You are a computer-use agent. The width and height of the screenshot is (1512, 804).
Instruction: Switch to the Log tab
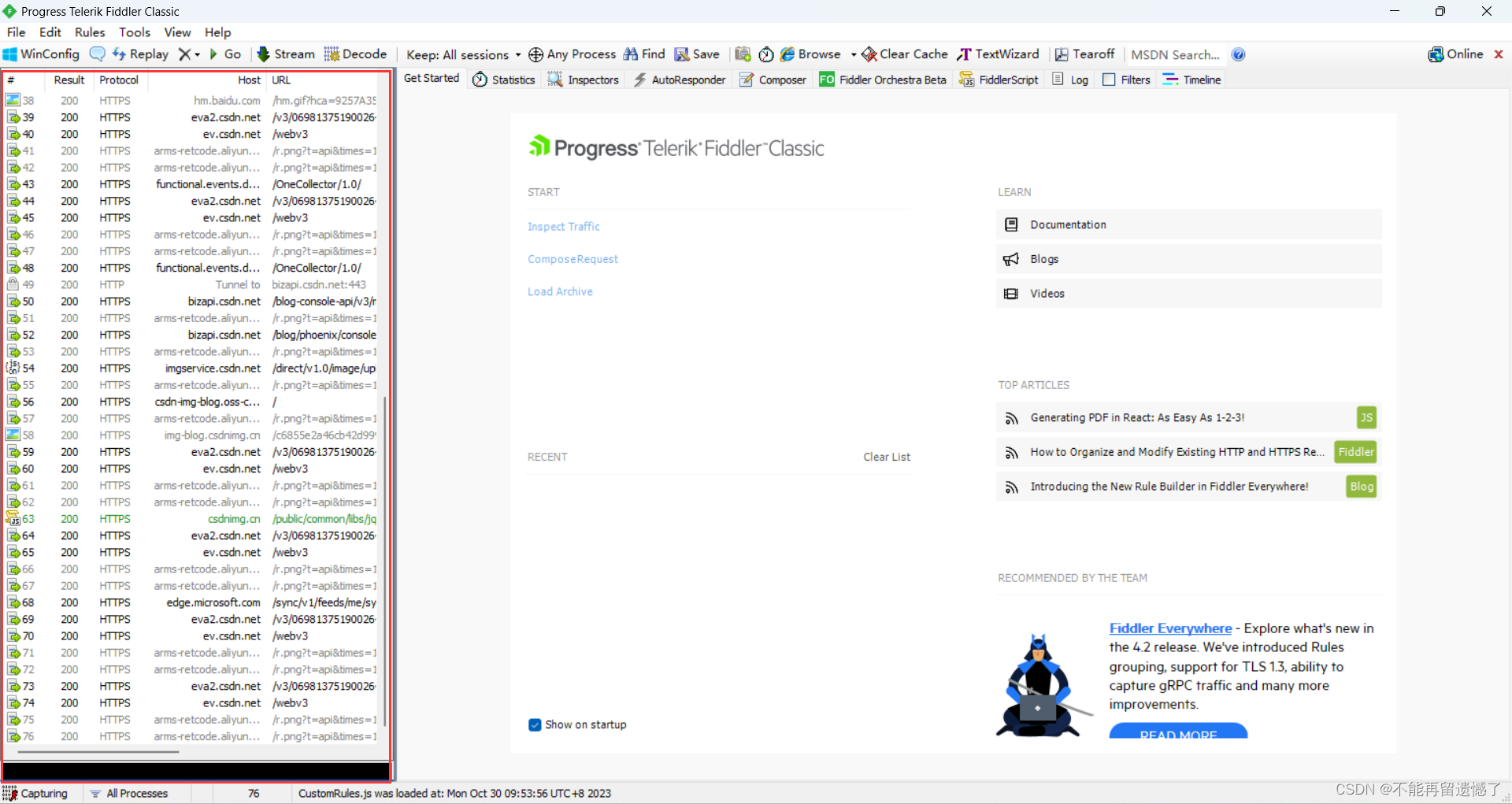1070,80
